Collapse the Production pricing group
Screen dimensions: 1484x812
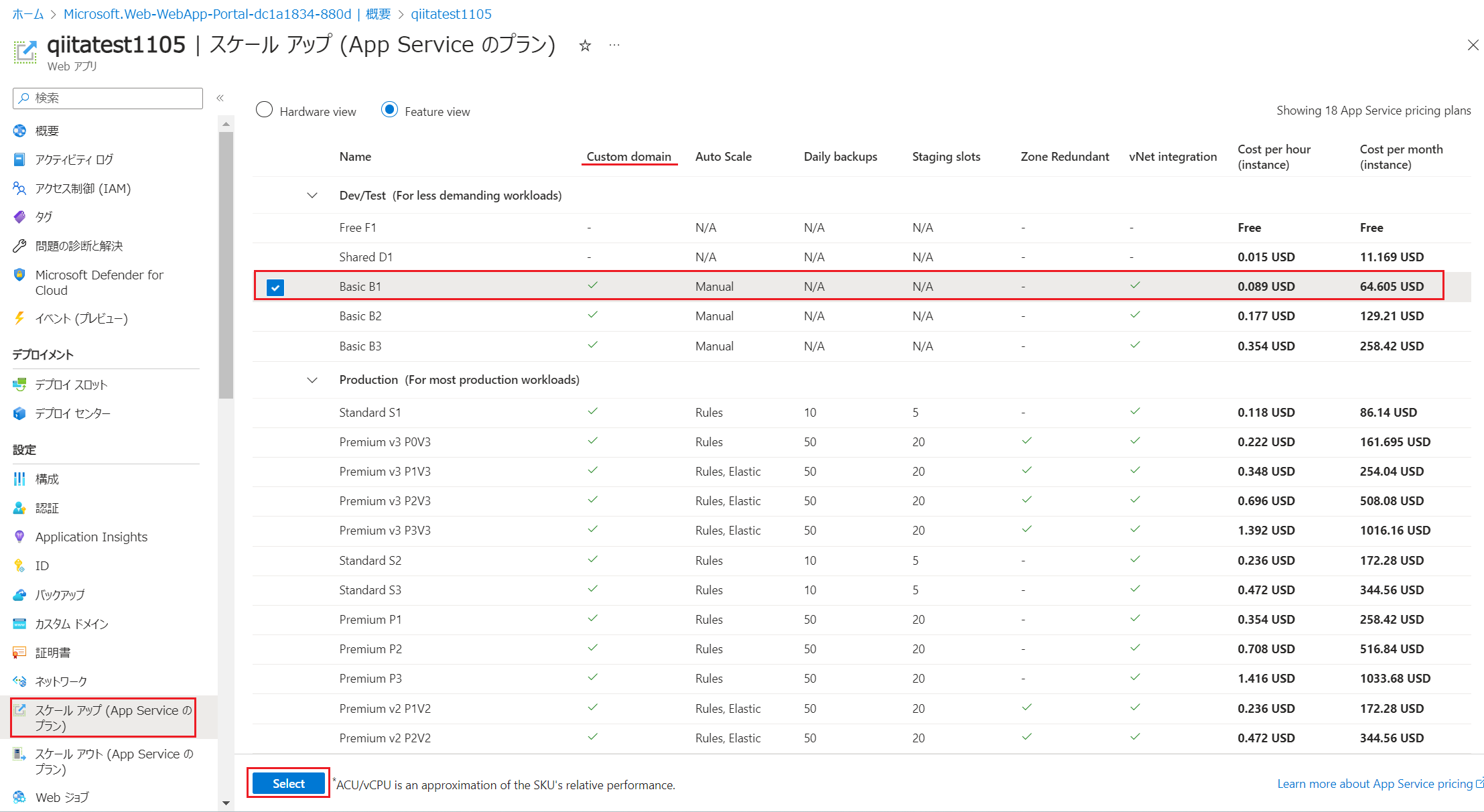pyautogui.click(x=312, y=380)
